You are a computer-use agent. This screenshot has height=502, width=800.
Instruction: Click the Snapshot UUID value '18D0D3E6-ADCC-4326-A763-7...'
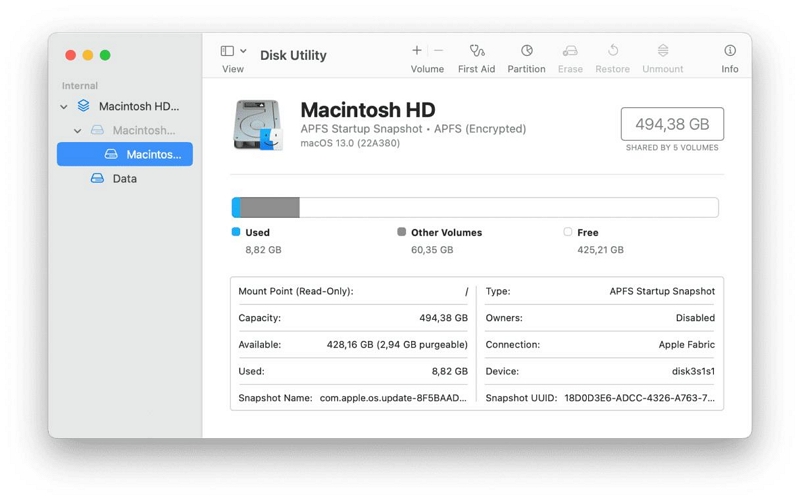click(639, 398)
